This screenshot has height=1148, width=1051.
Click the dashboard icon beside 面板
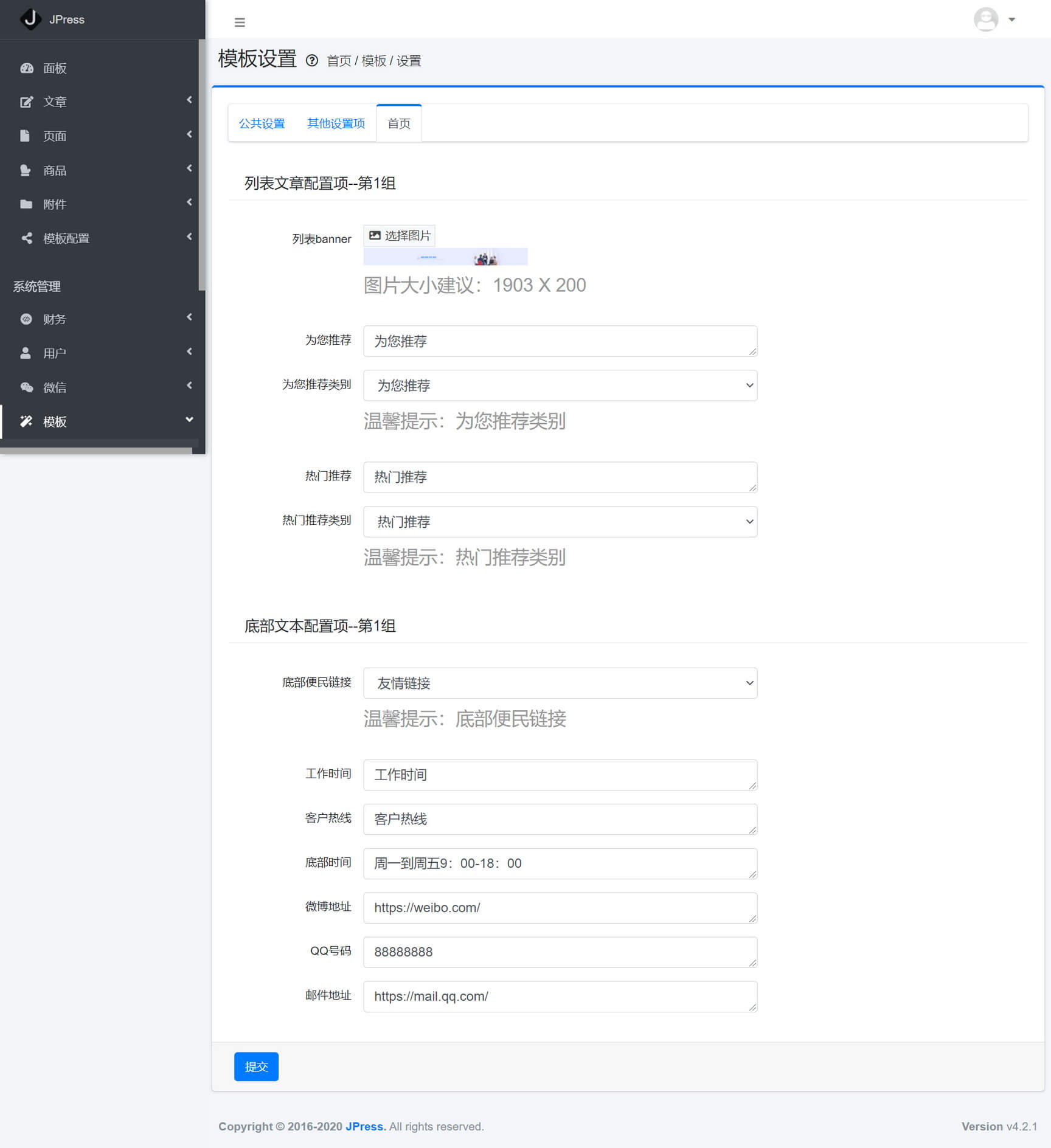(26, 68)
